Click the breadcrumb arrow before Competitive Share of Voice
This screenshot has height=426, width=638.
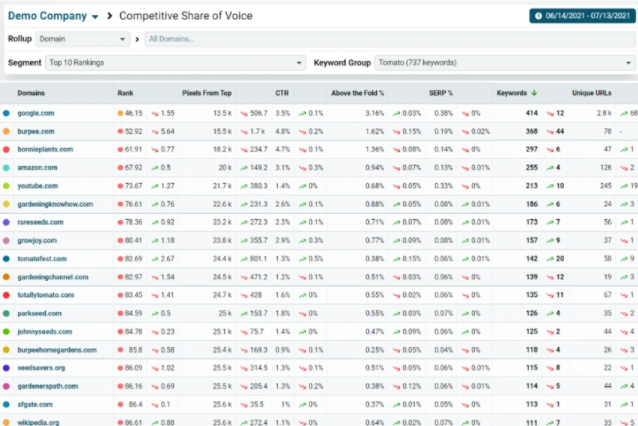point(109,16)
